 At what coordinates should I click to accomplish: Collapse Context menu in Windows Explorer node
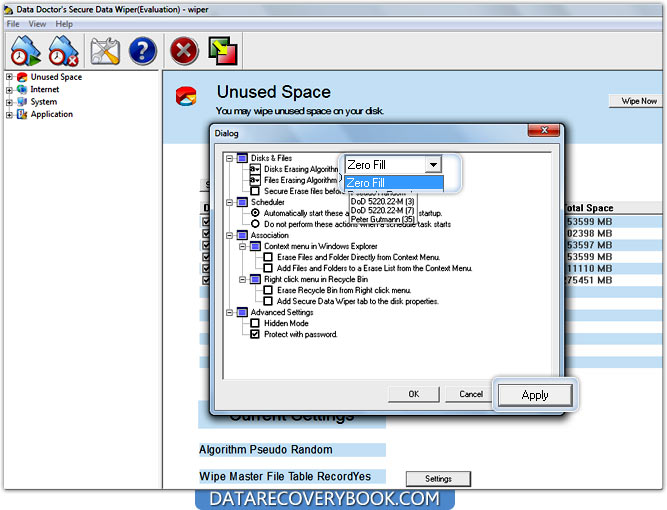(242, 247)
